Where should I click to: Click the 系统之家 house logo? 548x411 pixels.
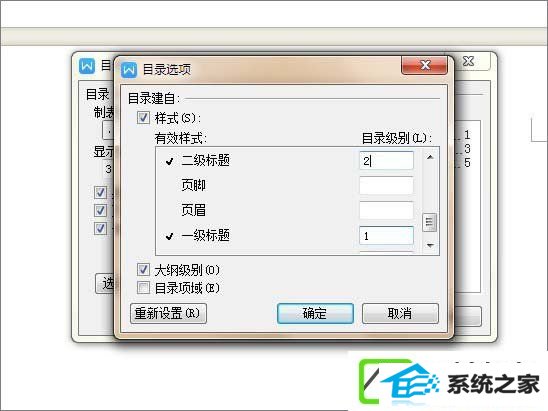click(400, 383)
